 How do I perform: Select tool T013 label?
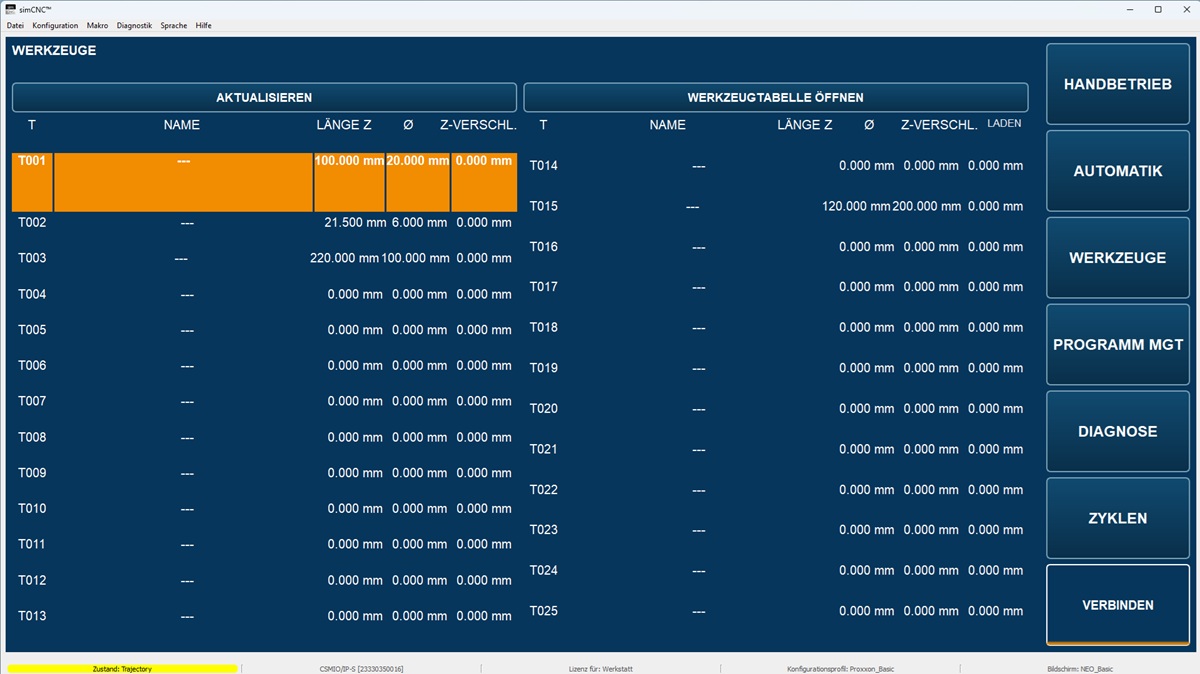tap(32, 616)
